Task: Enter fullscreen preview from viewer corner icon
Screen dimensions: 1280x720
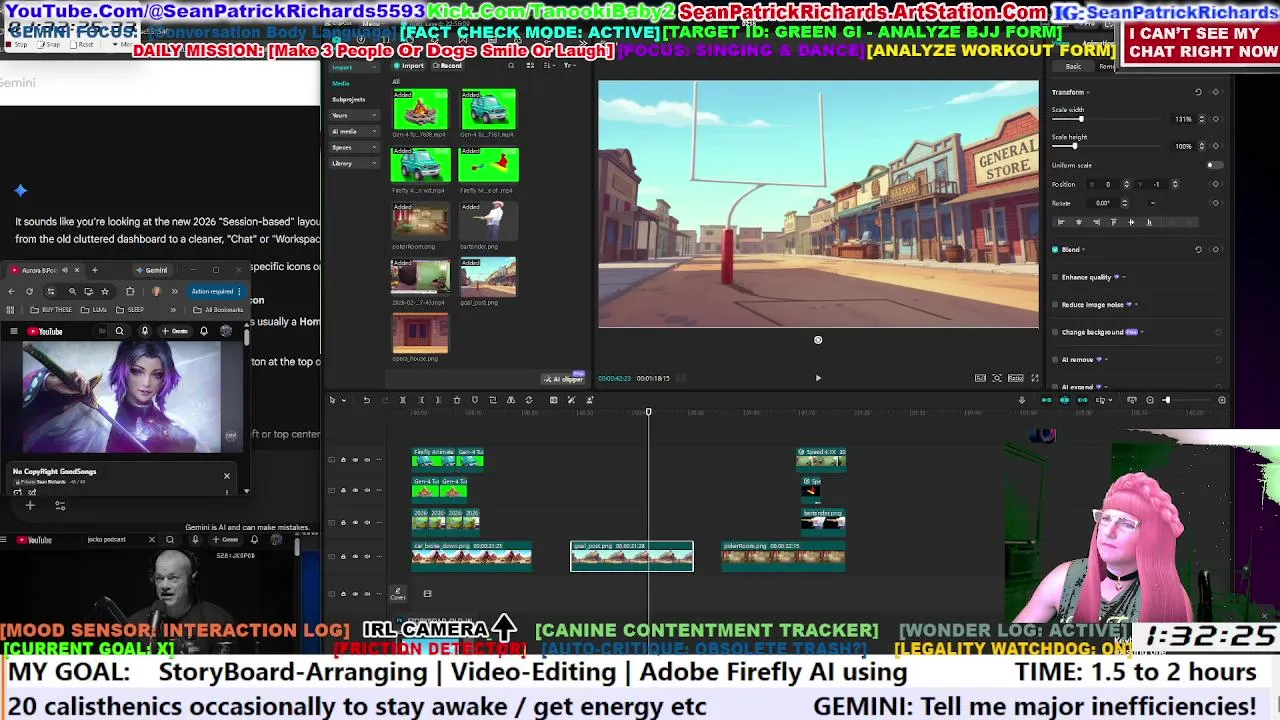Action: click(x=1034, y=378)
